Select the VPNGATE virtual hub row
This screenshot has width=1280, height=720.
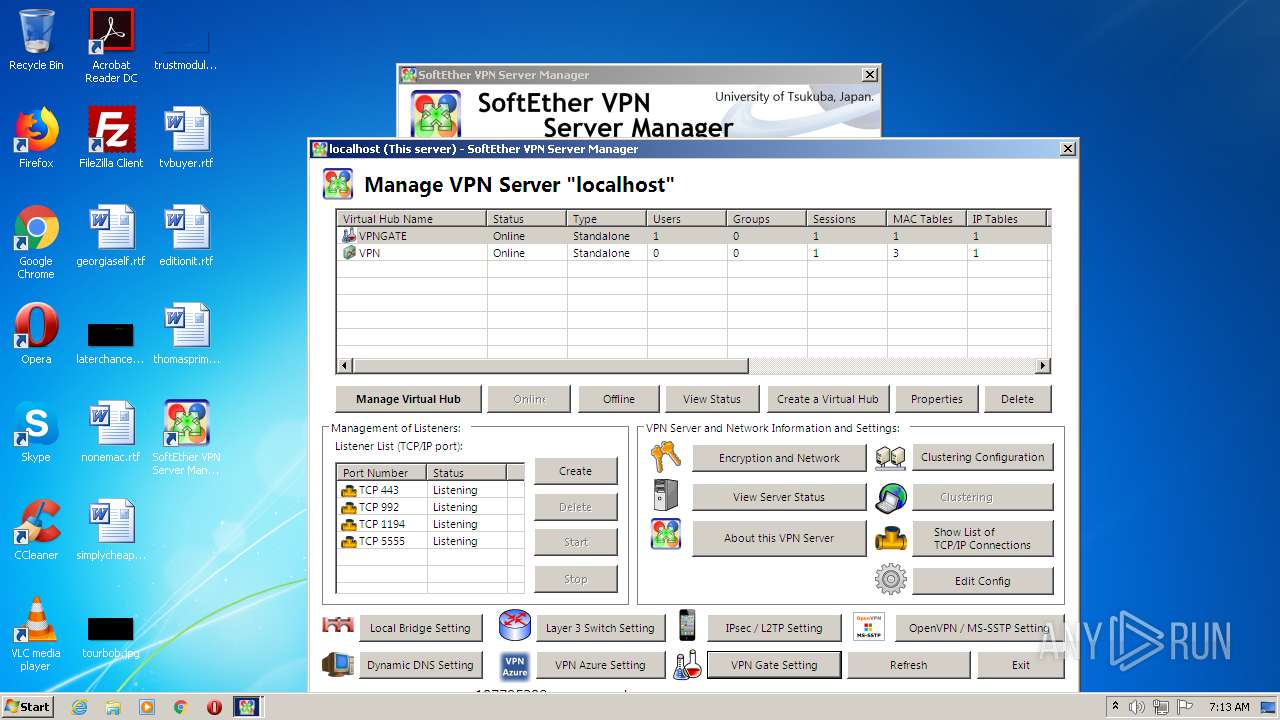693,236
